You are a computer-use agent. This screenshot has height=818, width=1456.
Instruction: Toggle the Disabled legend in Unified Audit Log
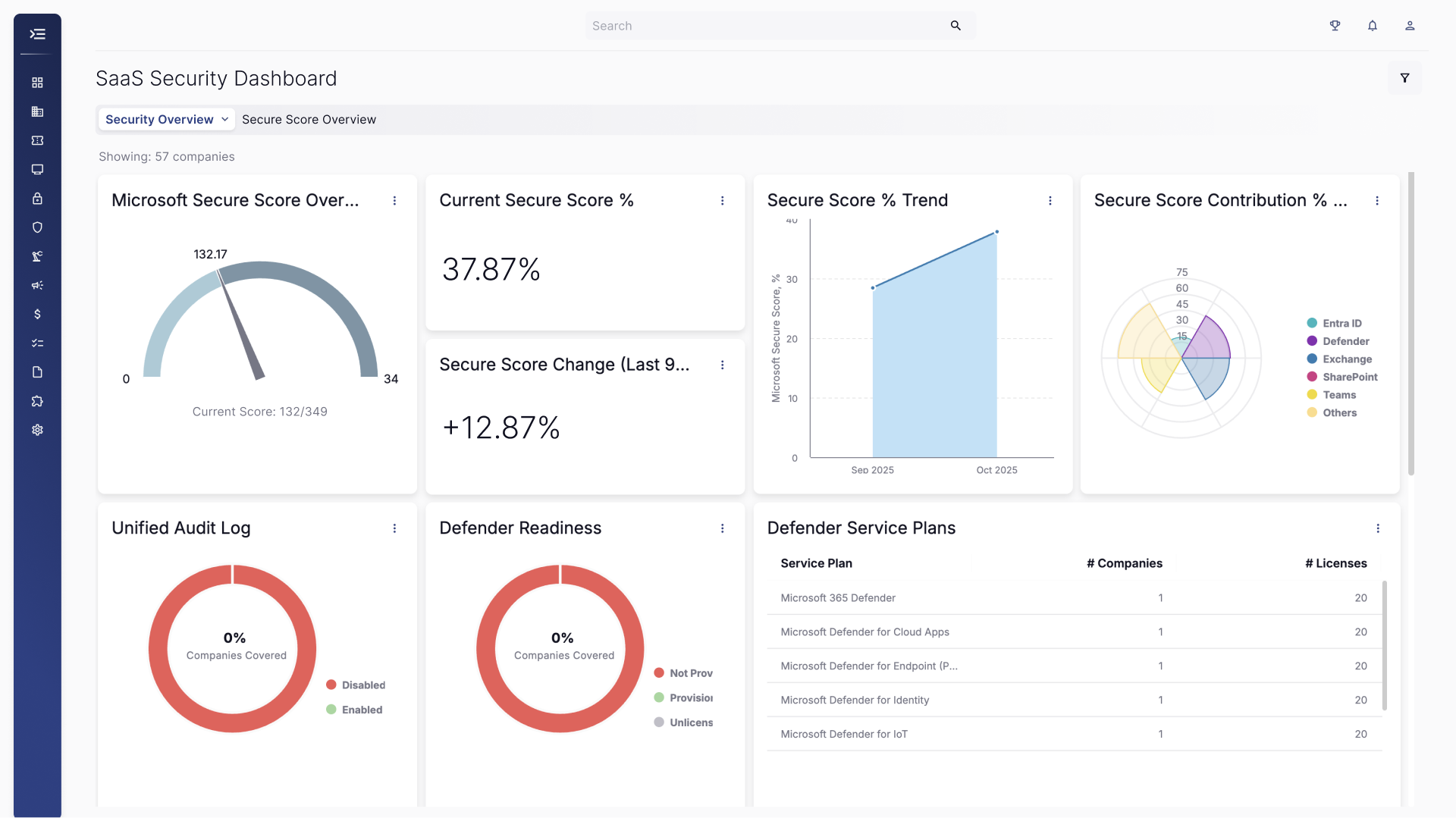[x=356, y=685]
